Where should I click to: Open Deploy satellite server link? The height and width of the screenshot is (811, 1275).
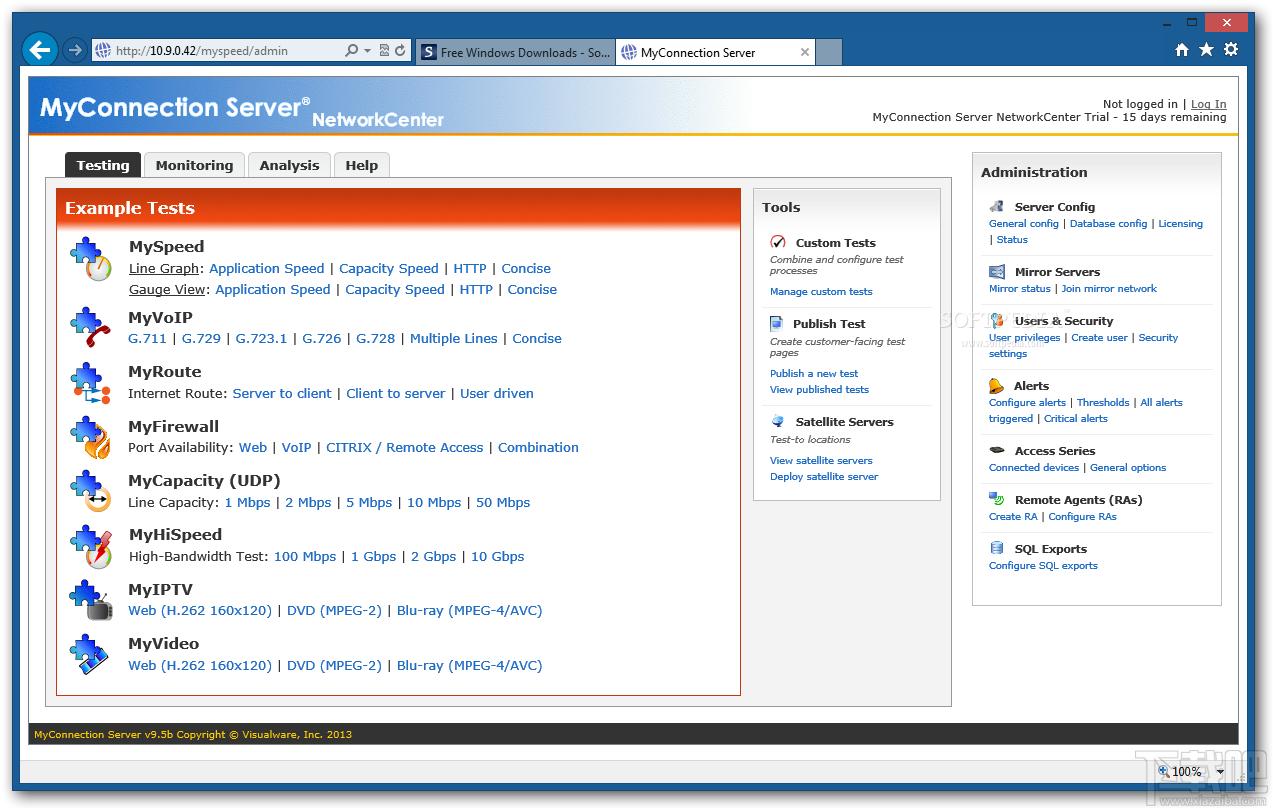coord(824,476)
